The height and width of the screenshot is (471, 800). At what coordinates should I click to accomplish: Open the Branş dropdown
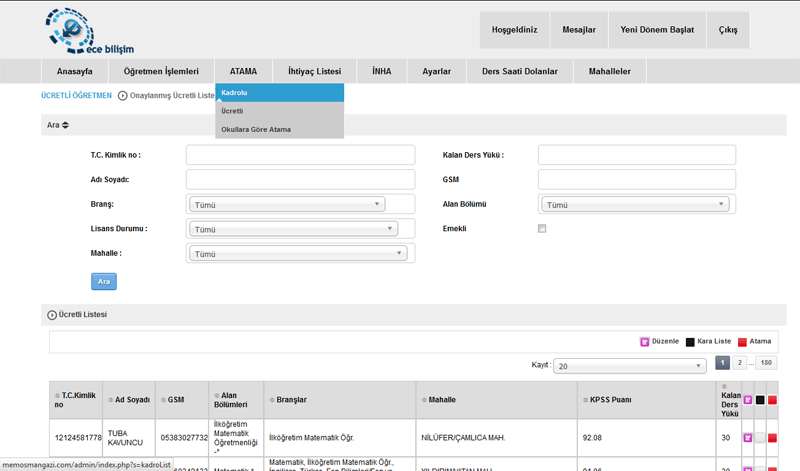[286, 204]
